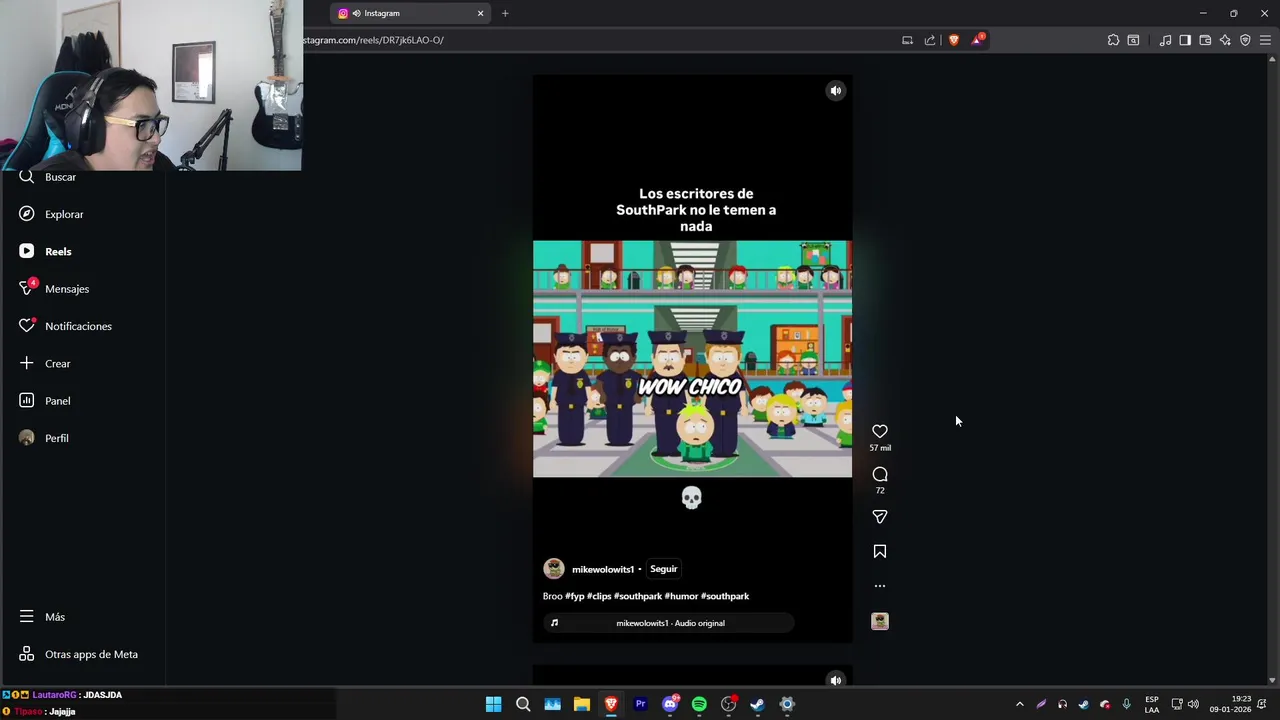
Task: Open the browser hamburger menu
Action: pos(1265,40)
